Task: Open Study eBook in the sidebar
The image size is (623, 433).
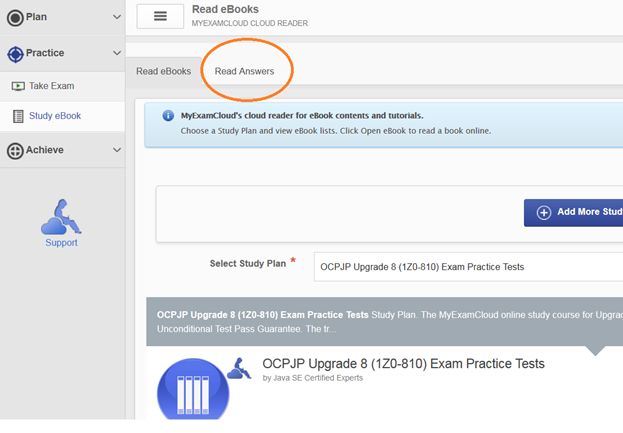Action: [x=62, y=116]
